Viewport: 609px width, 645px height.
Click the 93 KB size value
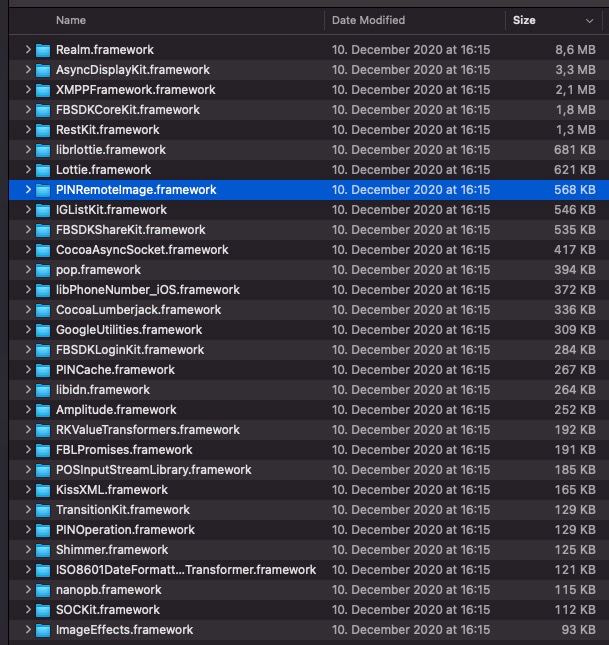coord(579,629)
